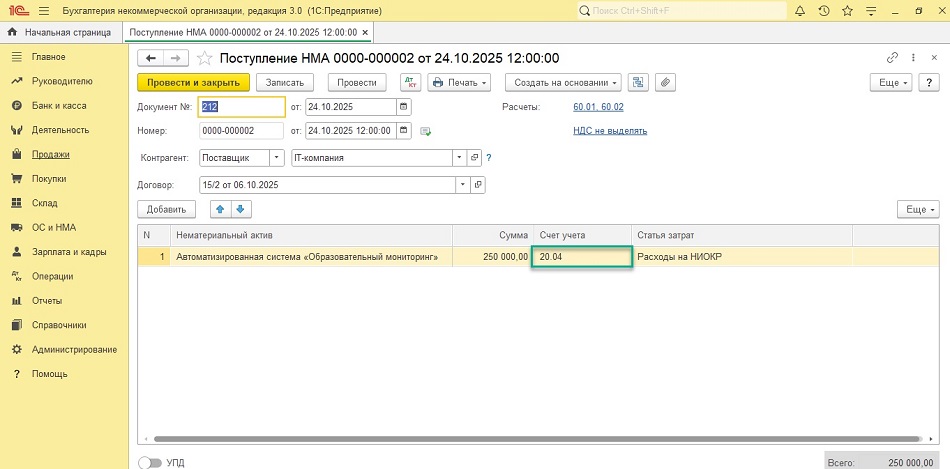Open ОС и НМА section in sidebar
950x469 pixels.
coord(53,227)
